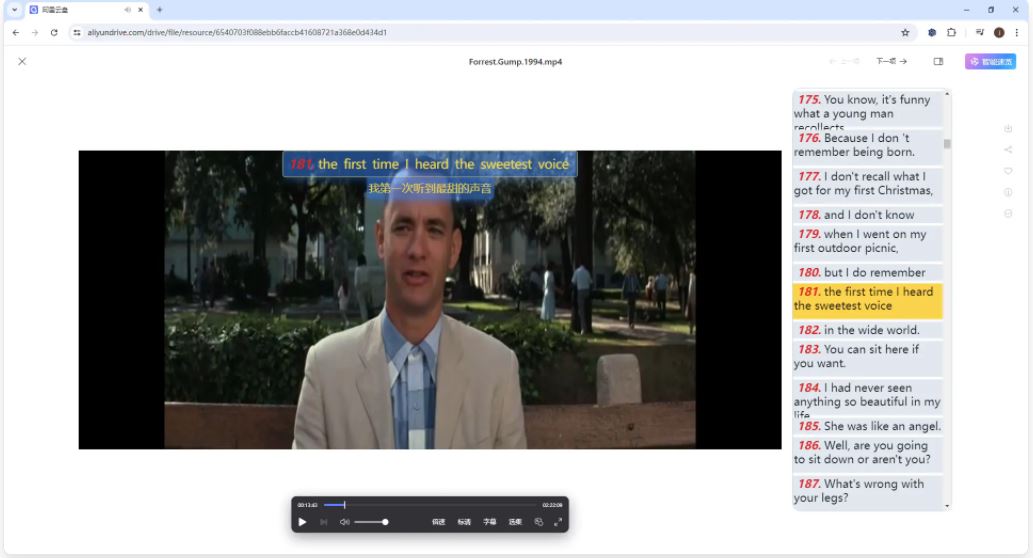Open the media control icon in the browser toolbar

pos(980,32)
